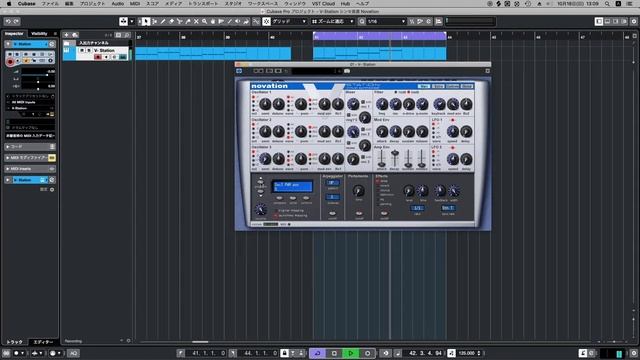
Task: Toggle monitor on V-Station track
Action: (x=106, y=57)
